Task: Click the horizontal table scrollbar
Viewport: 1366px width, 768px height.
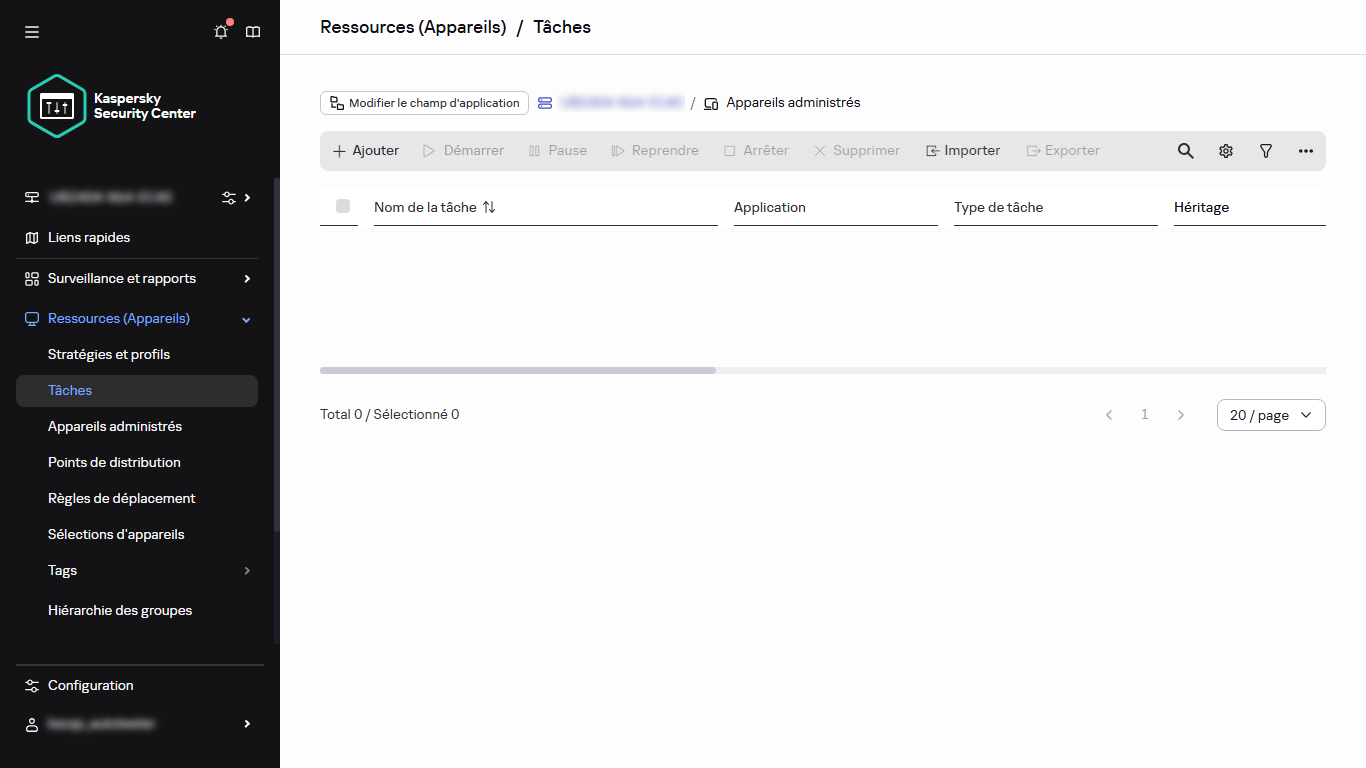Action: pos(518,370)
